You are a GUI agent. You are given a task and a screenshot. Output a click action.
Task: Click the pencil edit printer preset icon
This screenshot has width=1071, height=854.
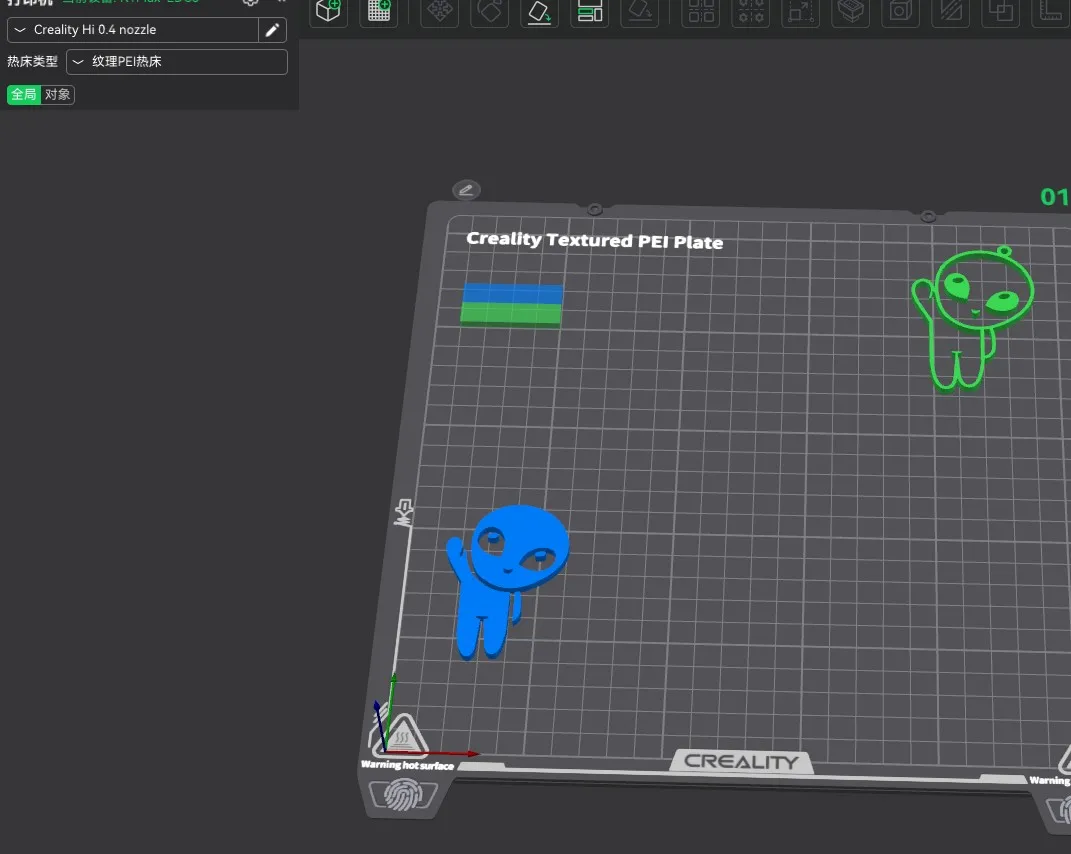tap(273, 30)
